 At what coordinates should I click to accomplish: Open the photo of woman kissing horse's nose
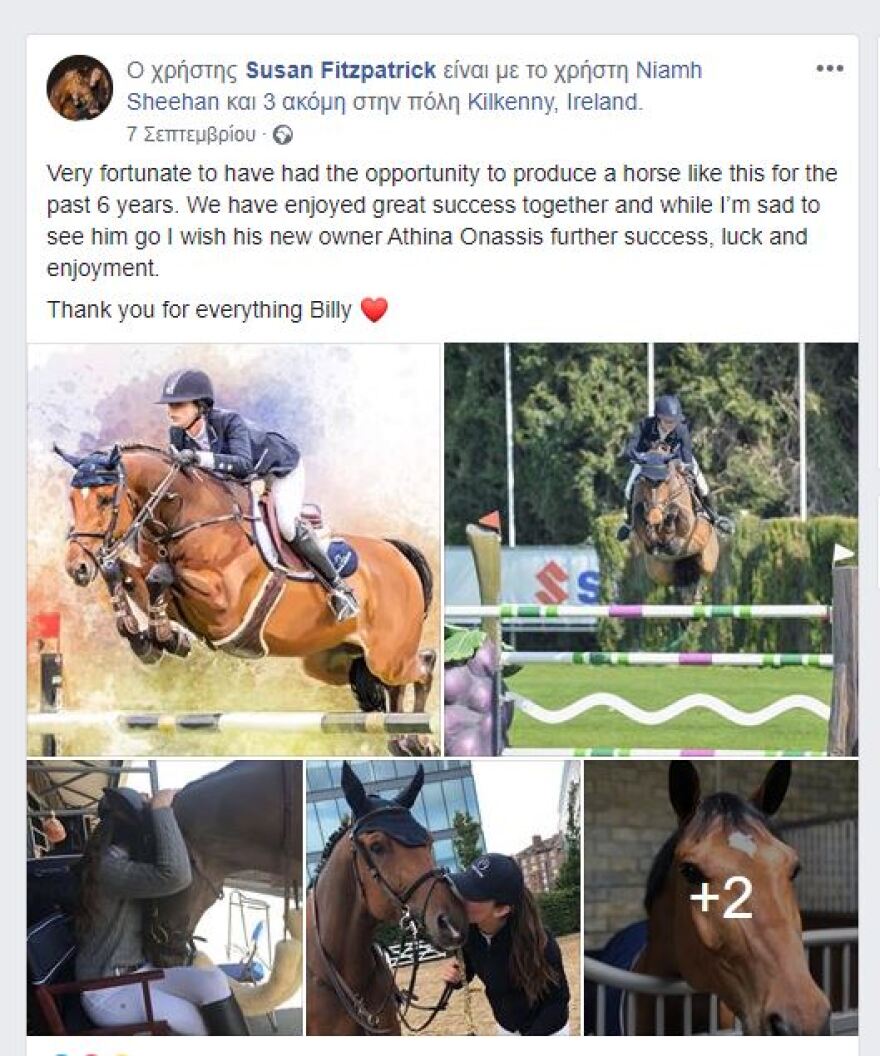(442, 897)
